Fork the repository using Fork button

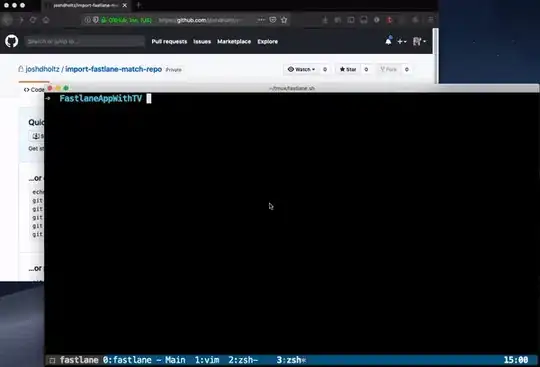pos(388,69)
